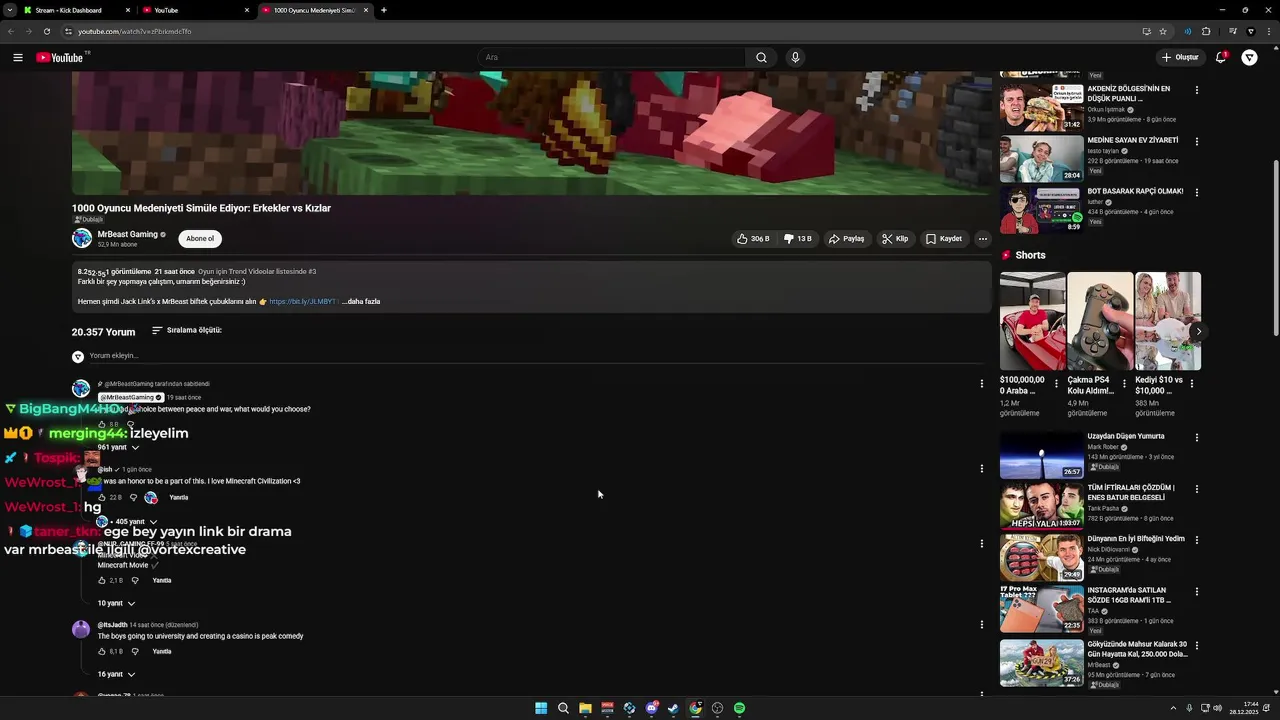Click the browser address bar
Image resolution: width=1280 pixels, height=720 pixels.
point(600,31)
